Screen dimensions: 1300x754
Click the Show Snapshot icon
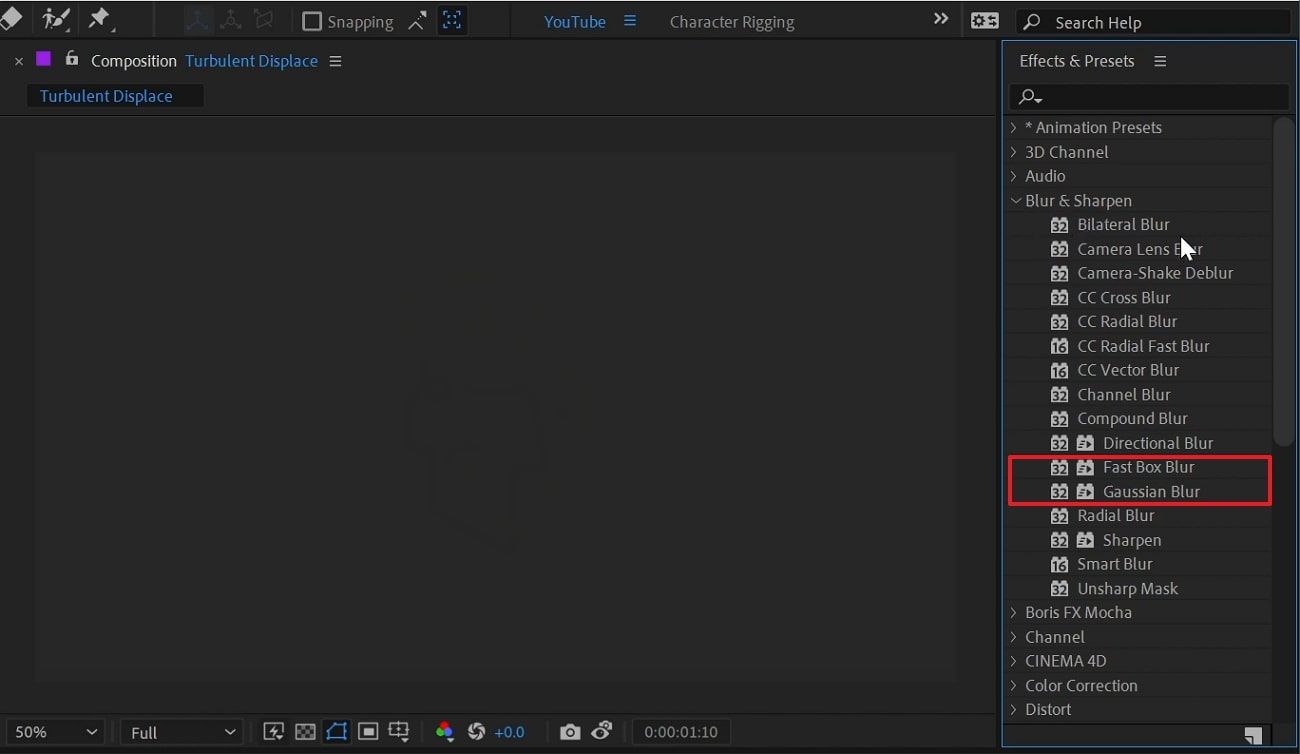point(602,732)
